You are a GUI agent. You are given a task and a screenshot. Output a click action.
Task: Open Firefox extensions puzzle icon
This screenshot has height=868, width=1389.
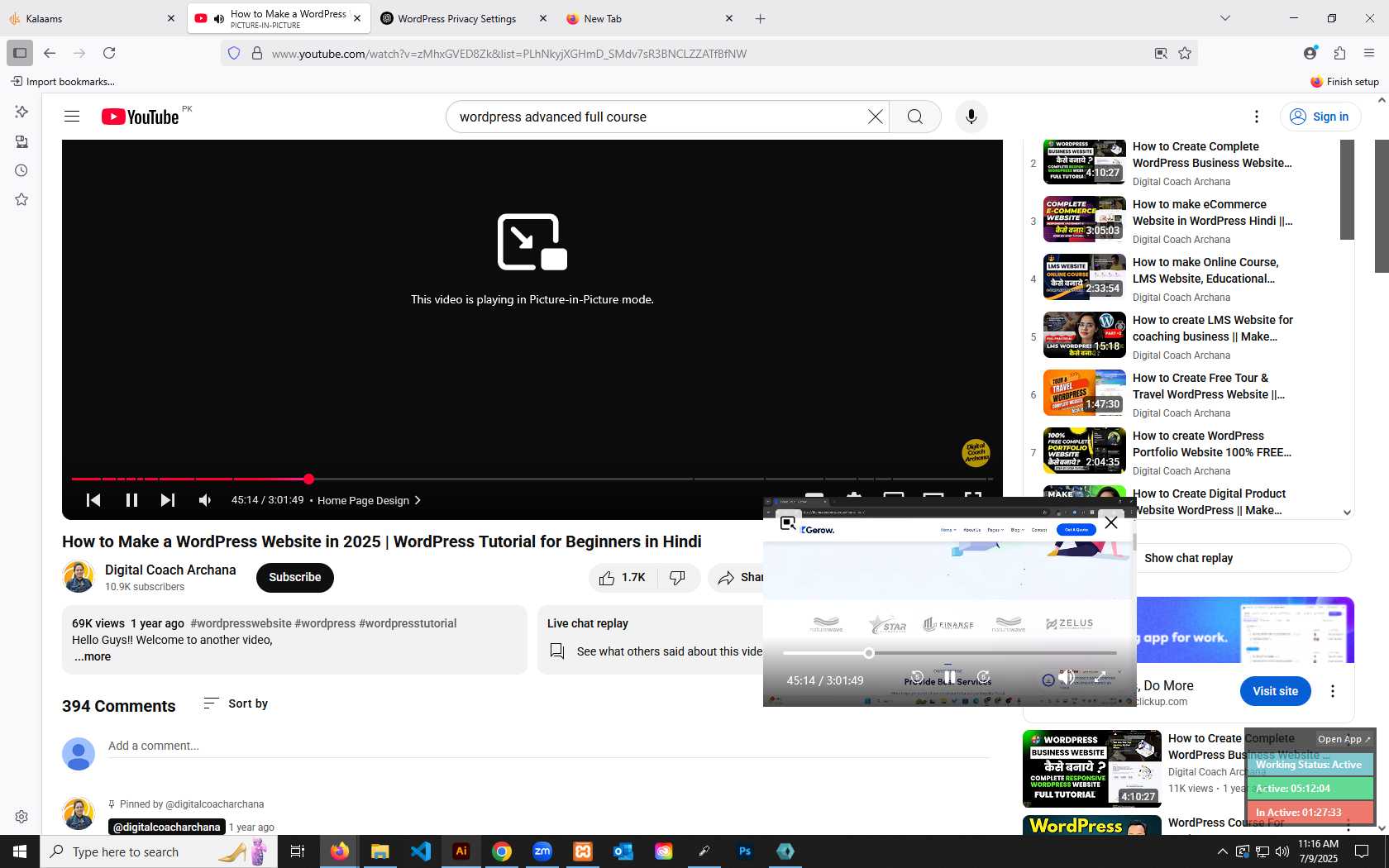click(x=1339, y=53)
